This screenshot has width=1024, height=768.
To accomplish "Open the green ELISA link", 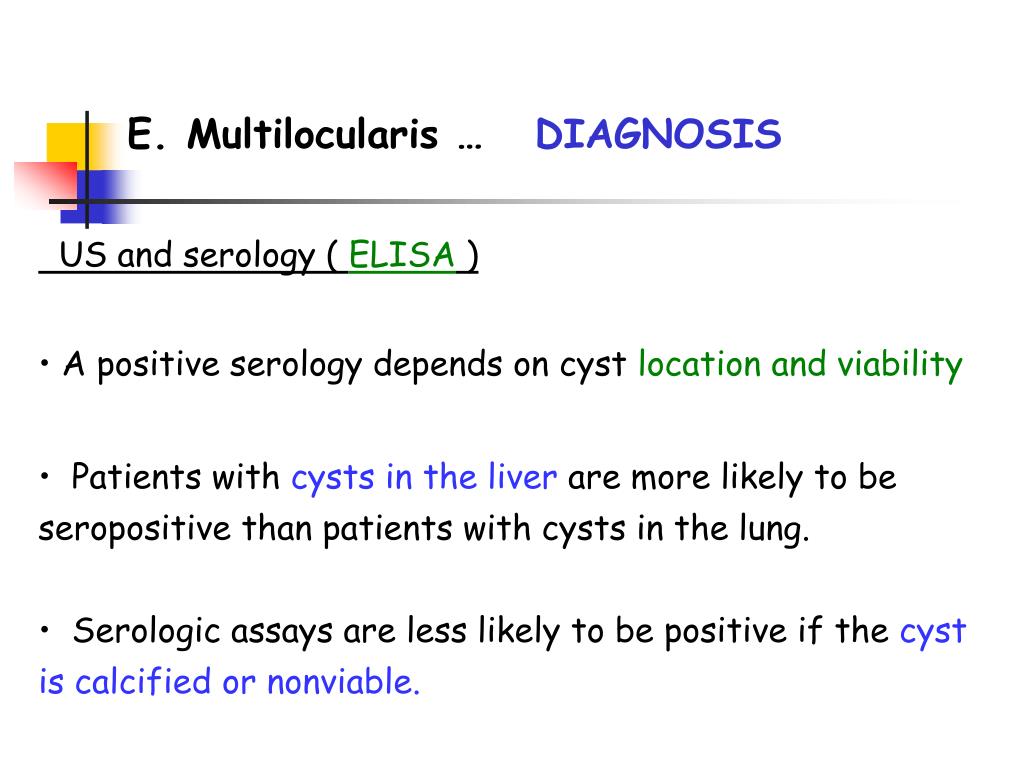I will pos(402,255).
